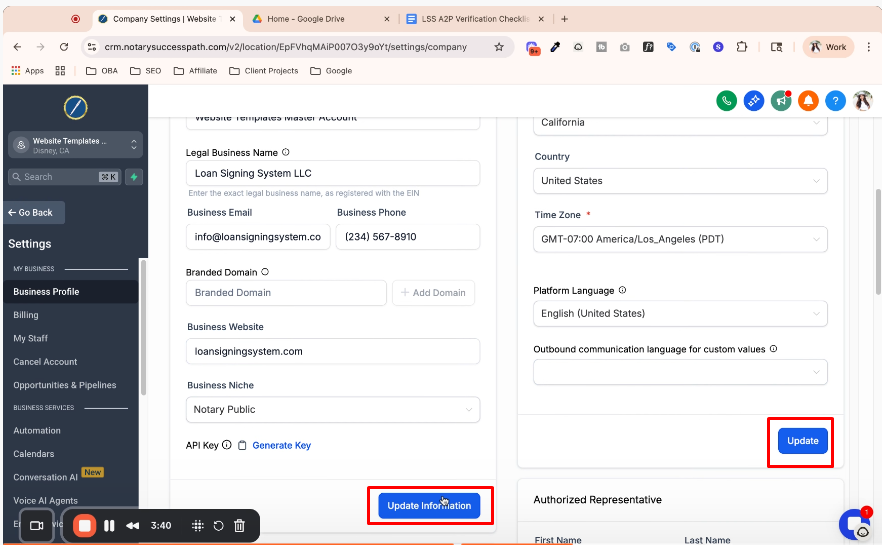Click the Business Website input field
Viewport: 882px width, 545px height.
pos(333,351)
